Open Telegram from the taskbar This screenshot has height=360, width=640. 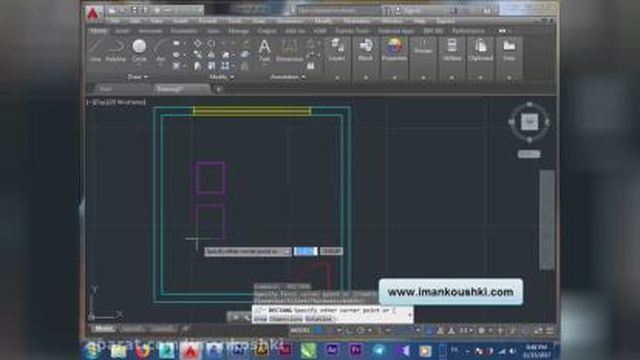(379, 350)
